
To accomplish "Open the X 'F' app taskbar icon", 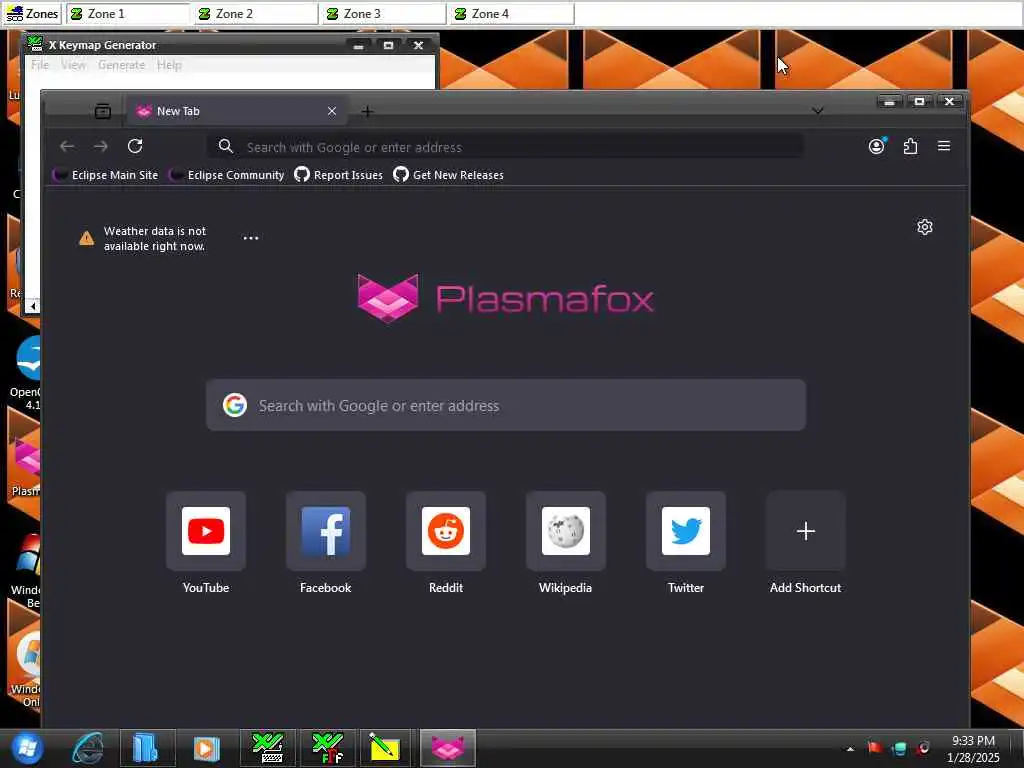I will [327, 748].
